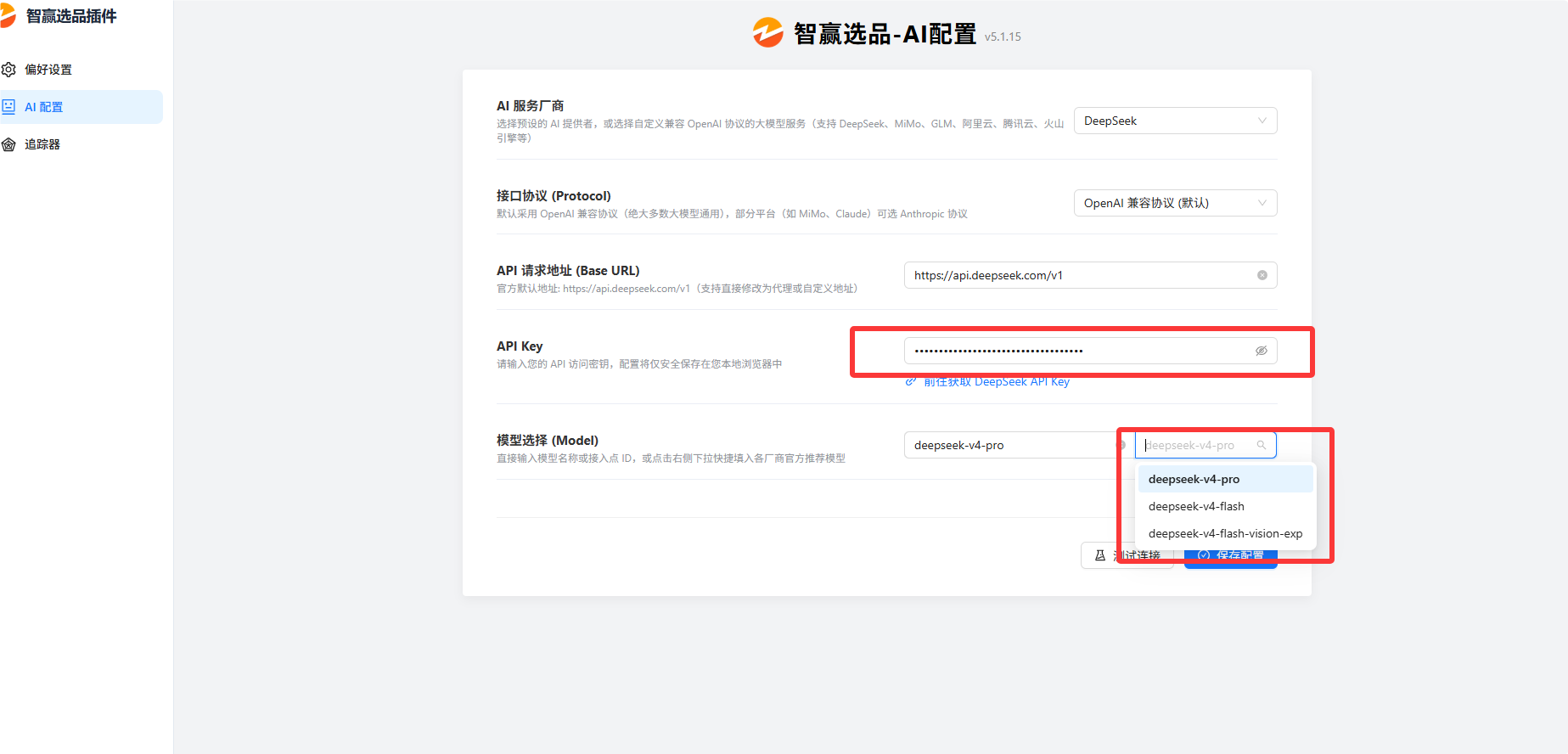Screen dimensions: 1568x754
Task: Click the 智赢选品插件 sidebar title
Action: pyautogui.click(x=71, y=16)
